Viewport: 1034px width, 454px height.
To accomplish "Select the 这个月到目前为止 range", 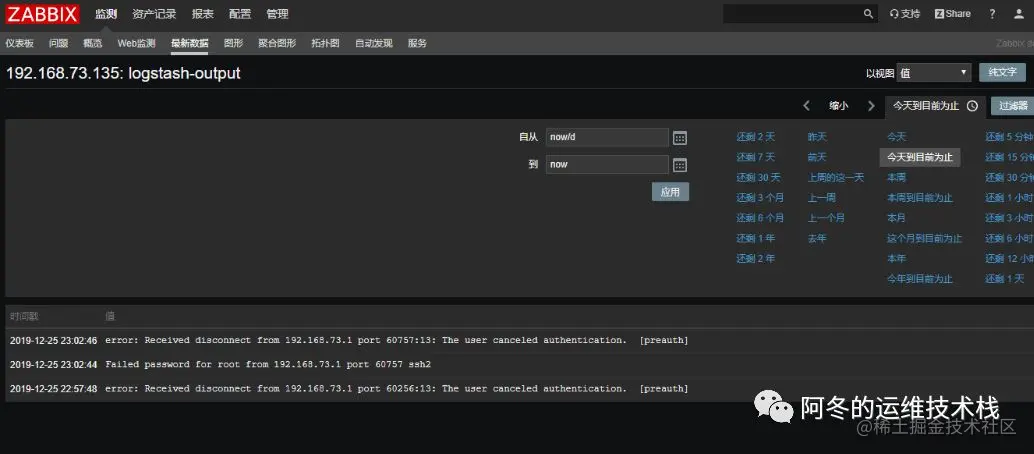I will point(925,239).
